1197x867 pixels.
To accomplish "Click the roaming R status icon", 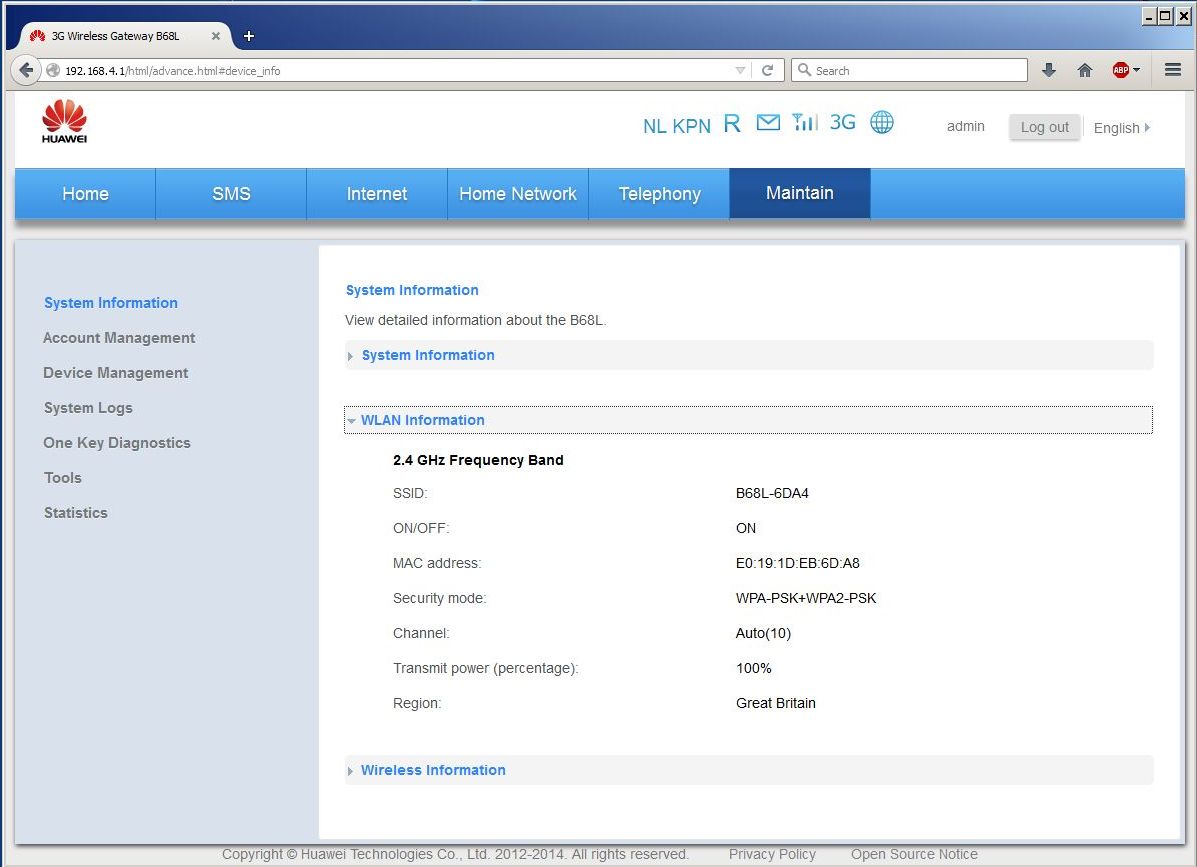I will click(731, 124).
